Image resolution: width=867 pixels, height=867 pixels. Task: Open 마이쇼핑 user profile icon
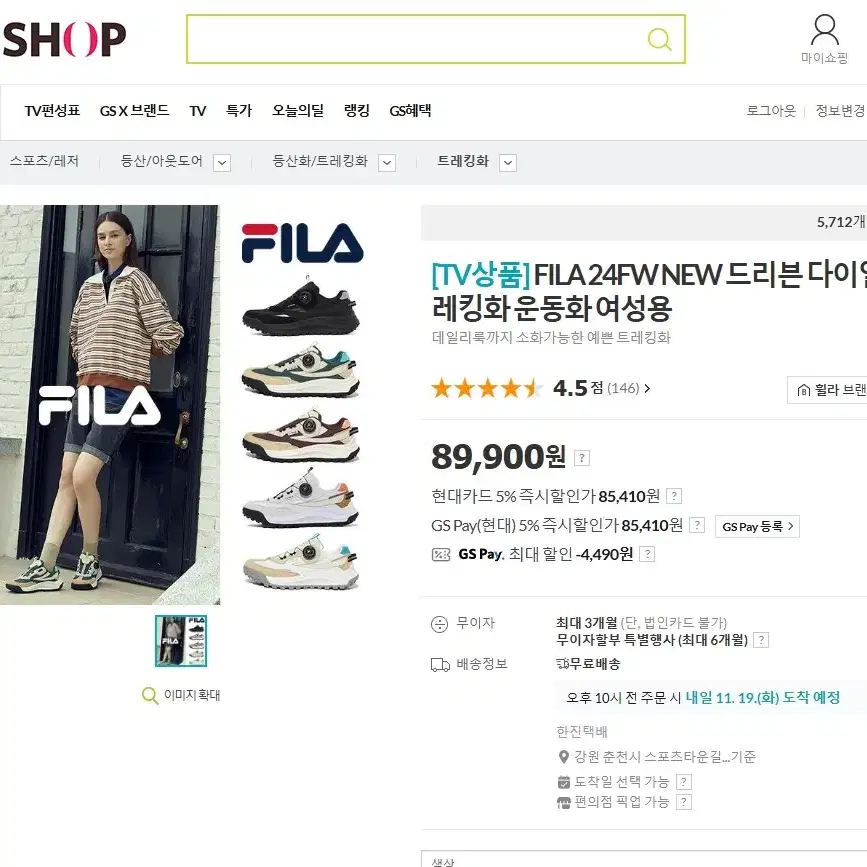(x=824, y=30)
